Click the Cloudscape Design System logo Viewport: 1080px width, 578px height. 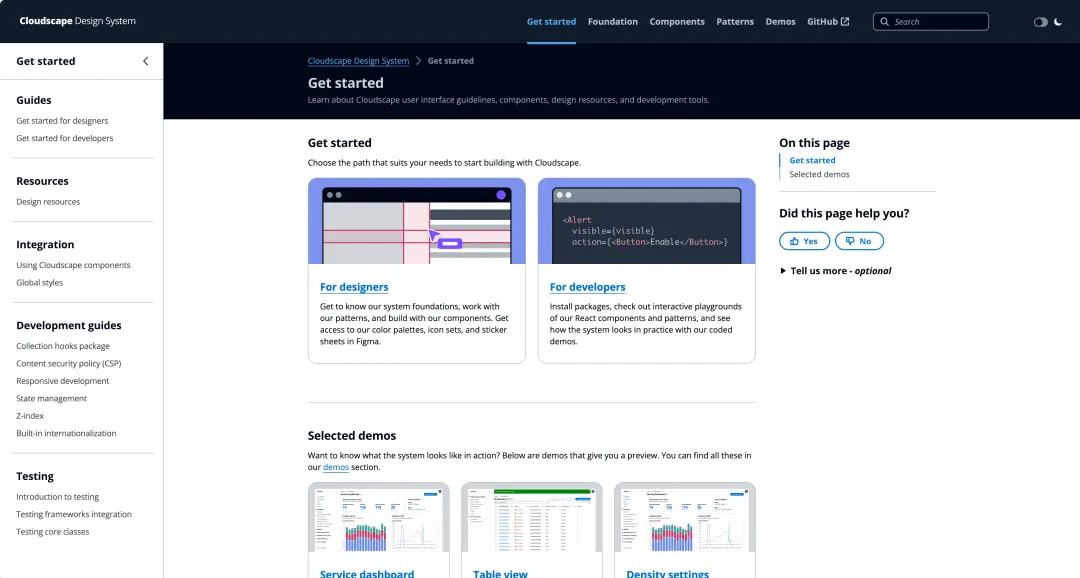coord(77,21)
